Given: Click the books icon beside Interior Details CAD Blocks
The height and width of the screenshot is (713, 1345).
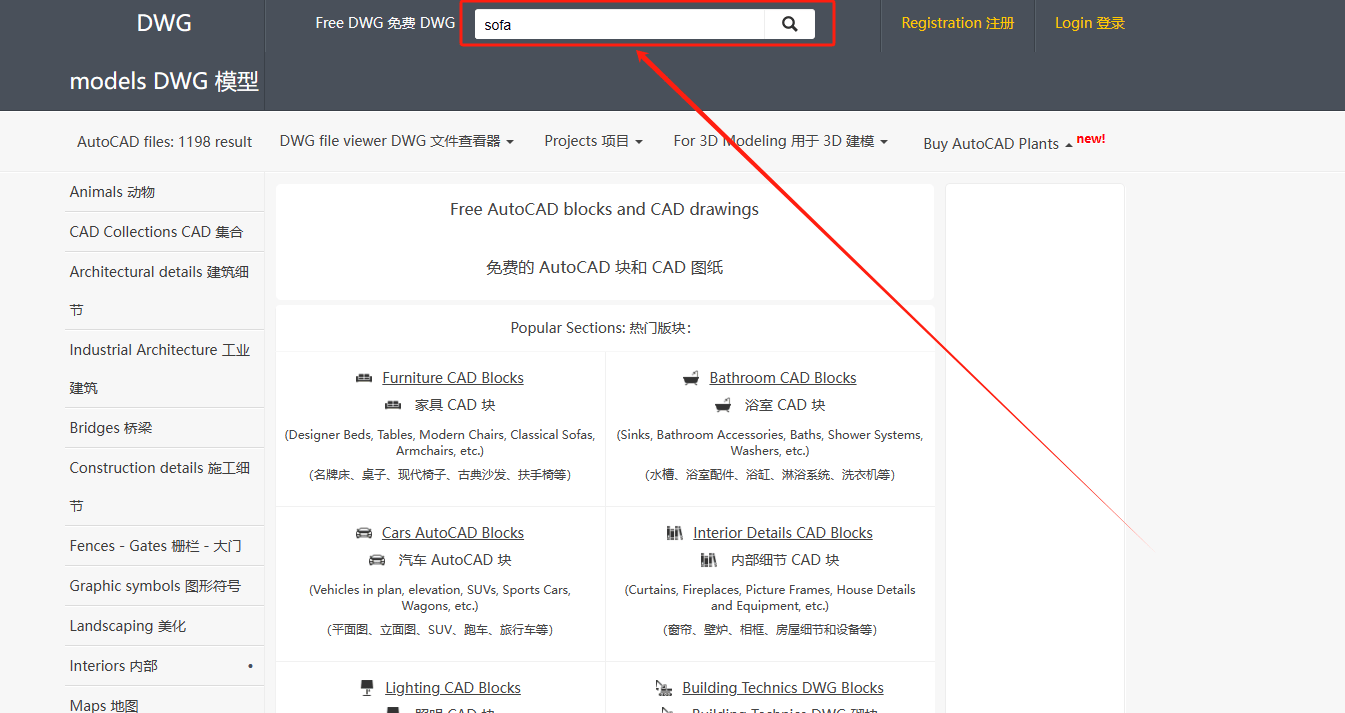Looking at the screenshot, I should 675,533.
